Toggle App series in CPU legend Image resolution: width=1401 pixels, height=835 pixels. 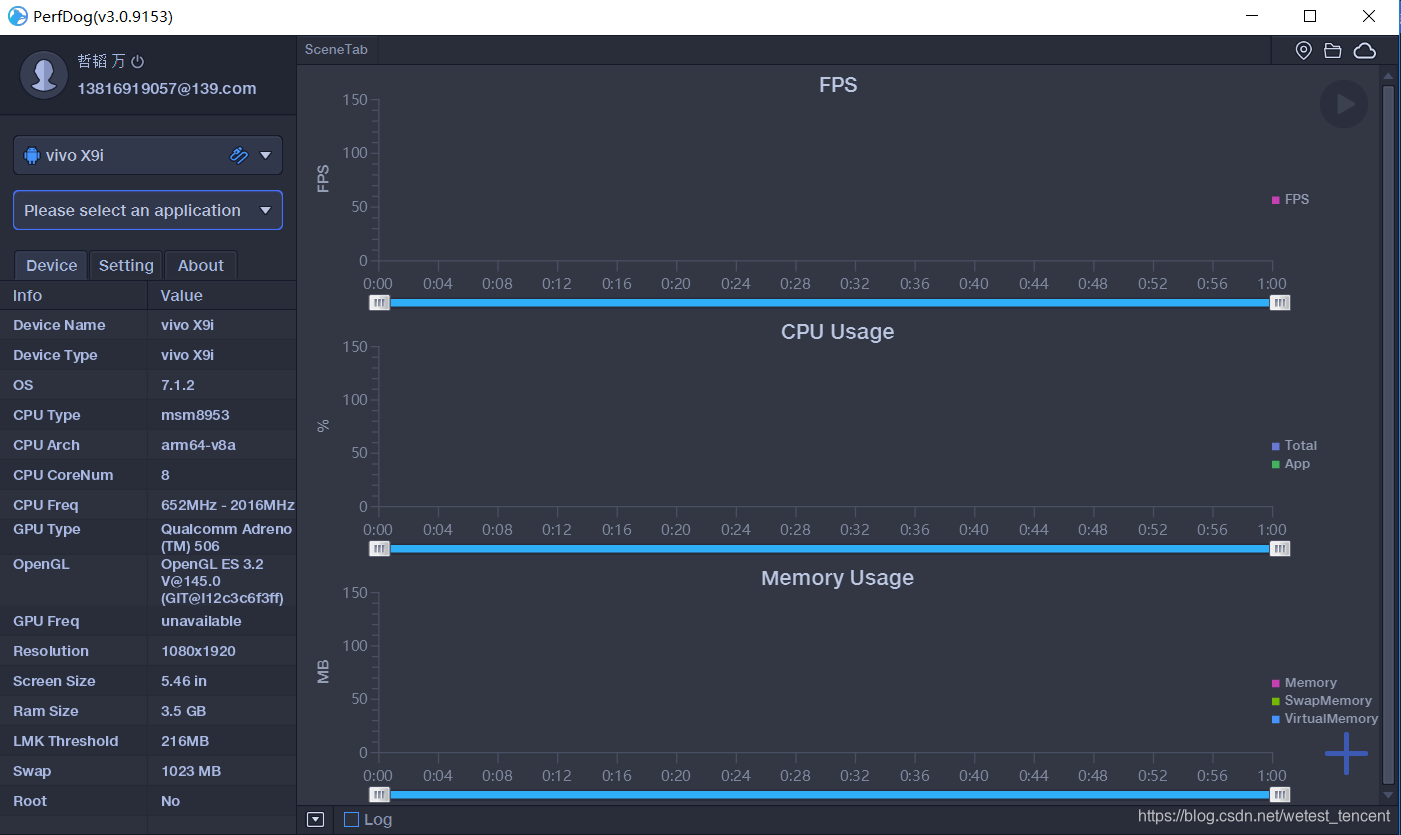tap(1290, 464)
